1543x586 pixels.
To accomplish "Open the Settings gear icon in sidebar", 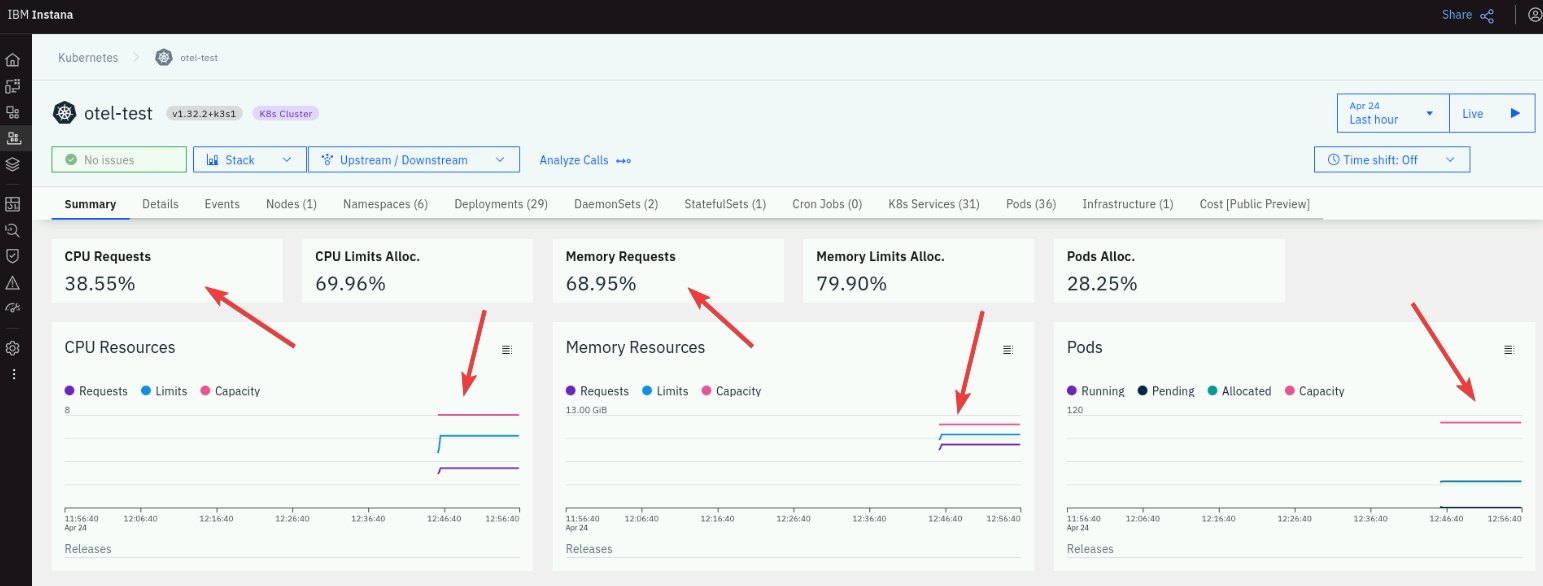I will (x=12, y=348).
